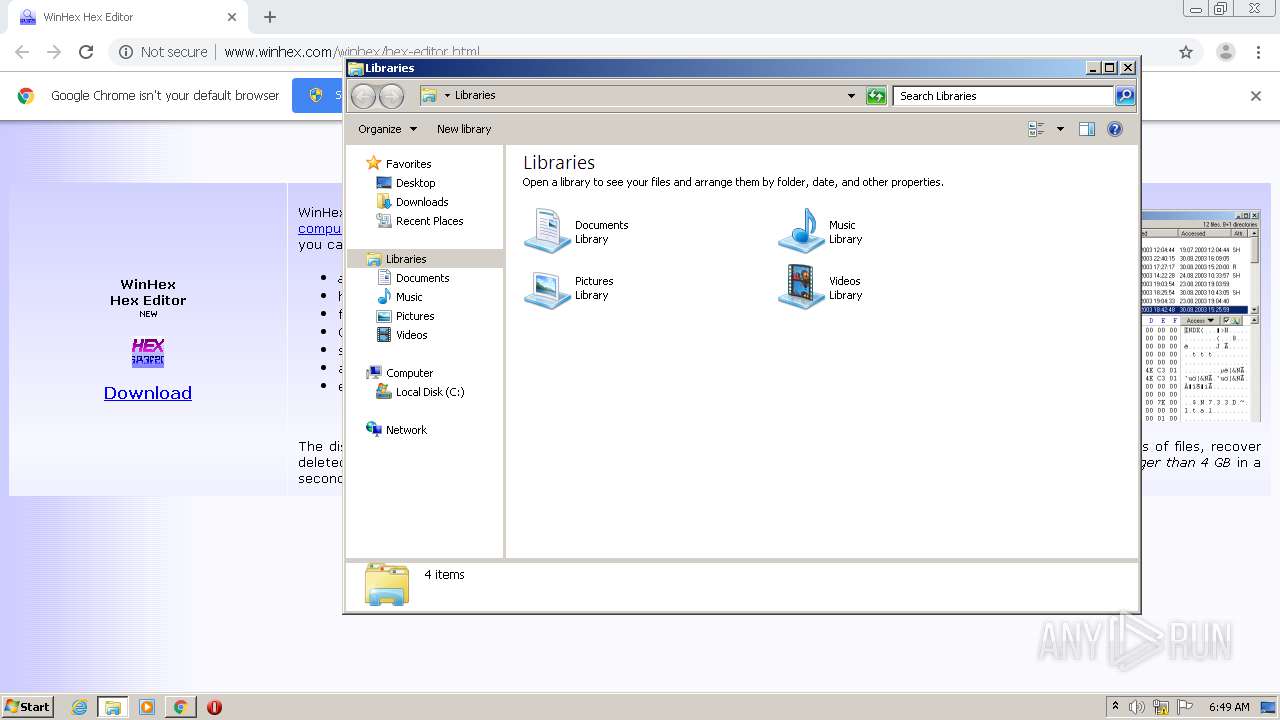This screenshot has width=1280, height=720.
Task: Click the green Refresh button in Explorer
Action: point(876,96)
